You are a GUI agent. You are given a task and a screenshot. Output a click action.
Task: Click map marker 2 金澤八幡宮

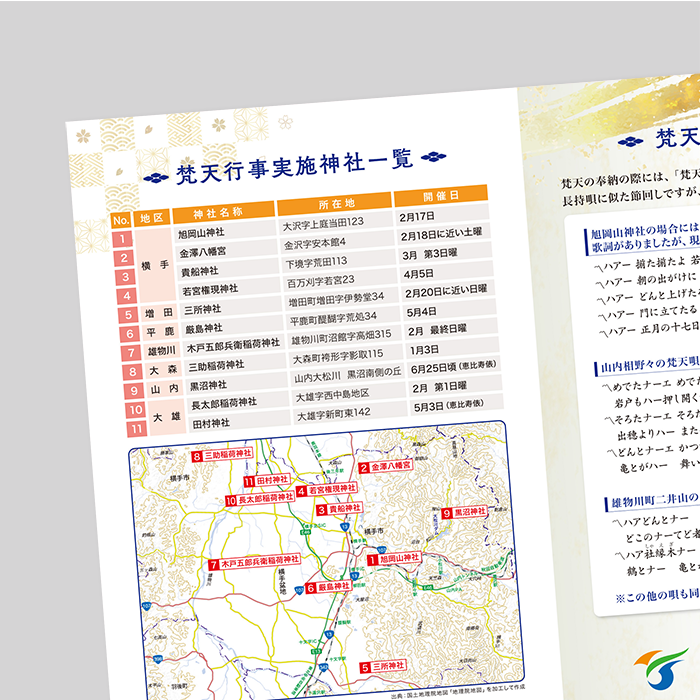[x=386, y=467]
